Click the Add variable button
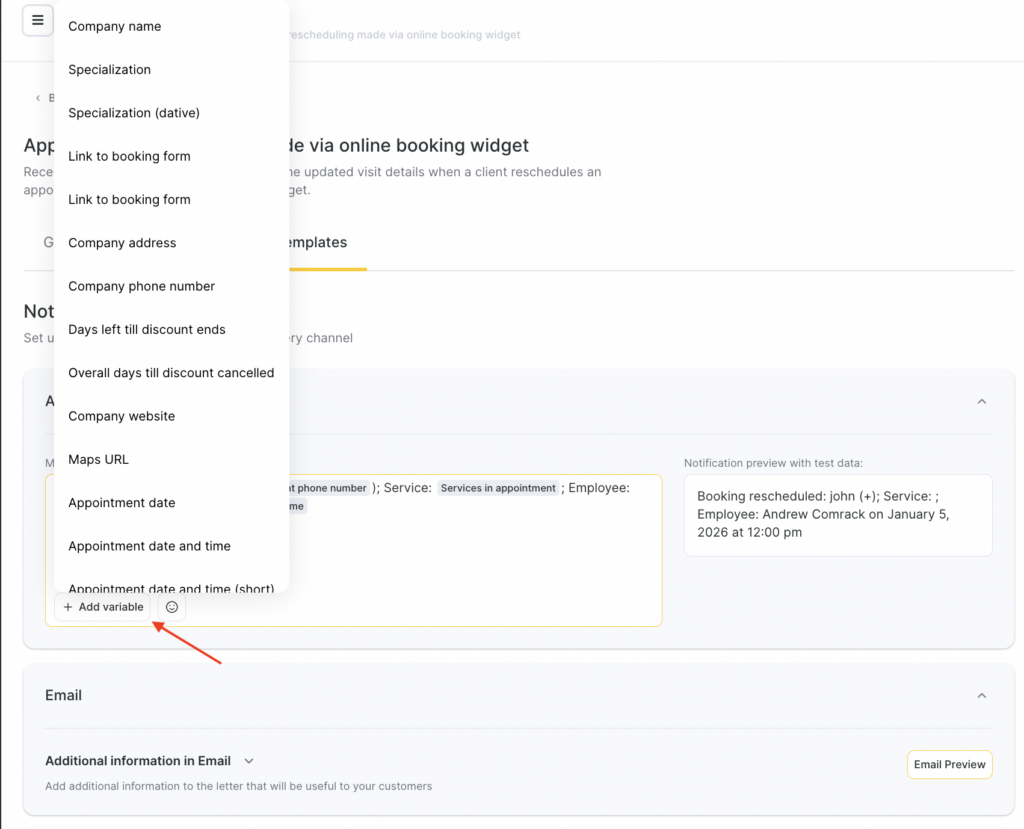 [104, 607]
